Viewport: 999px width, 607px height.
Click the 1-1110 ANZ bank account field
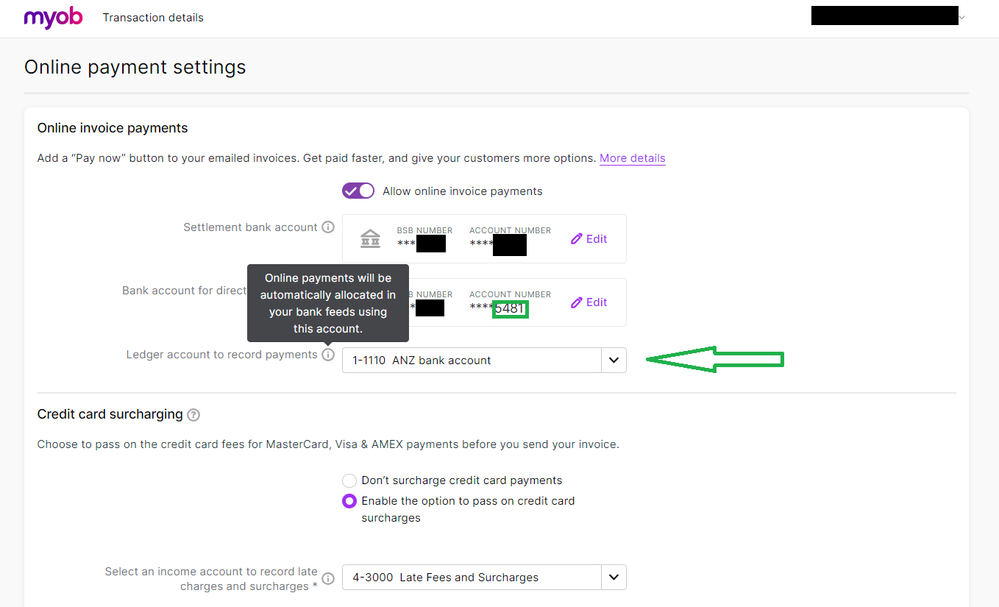click(x=470, y=360)
